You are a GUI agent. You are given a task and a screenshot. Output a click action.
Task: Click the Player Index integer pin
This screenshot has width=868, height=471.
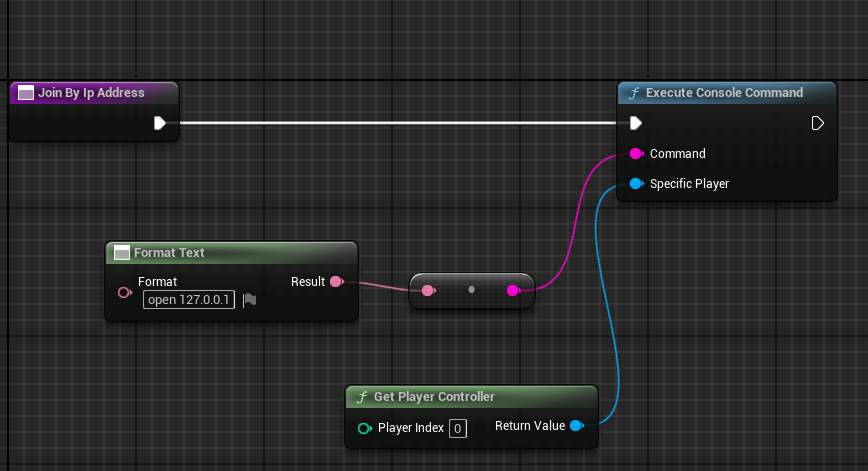(x=364, y=428)
